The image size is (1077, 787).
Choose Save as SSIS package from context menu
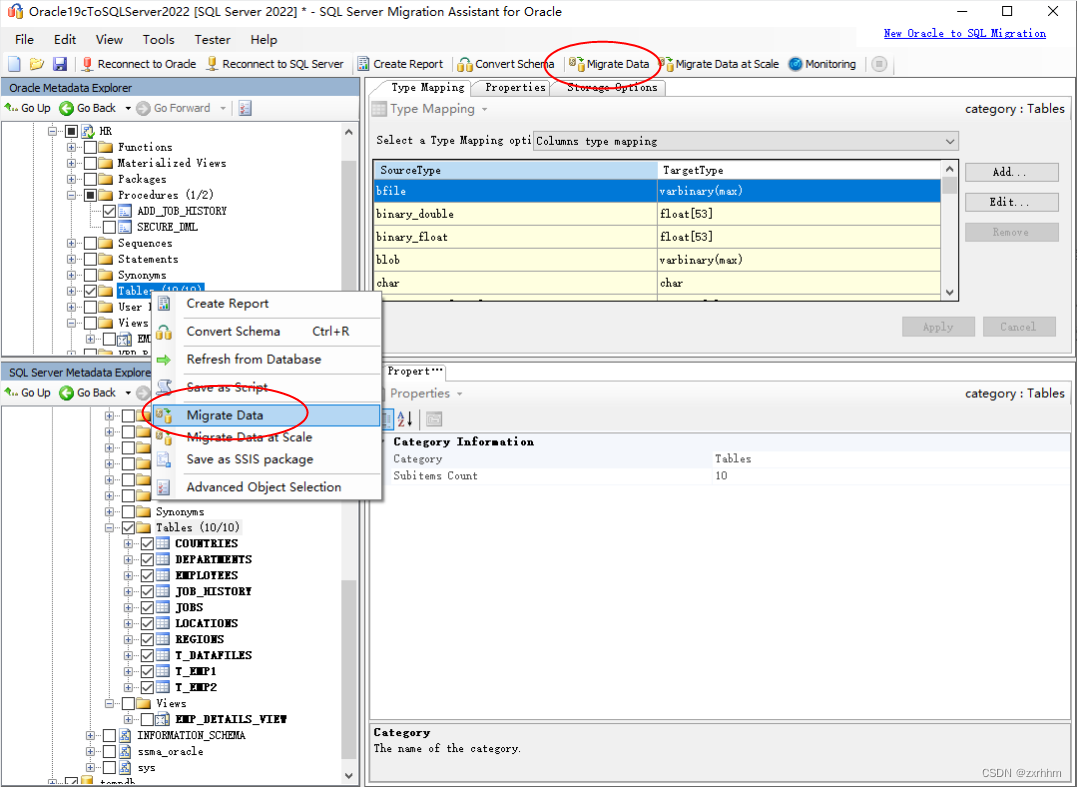pyautogui.click(x=267, y=459)
